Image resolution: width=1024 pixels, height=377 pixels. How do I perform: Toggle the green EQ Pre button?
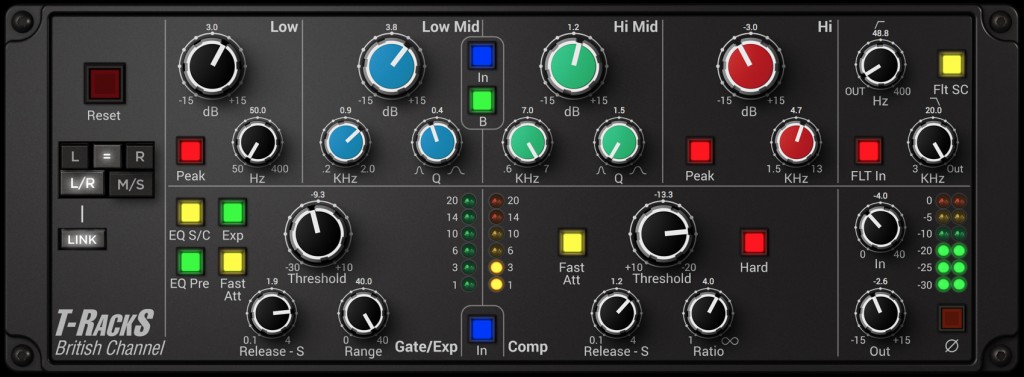(190, 261)
